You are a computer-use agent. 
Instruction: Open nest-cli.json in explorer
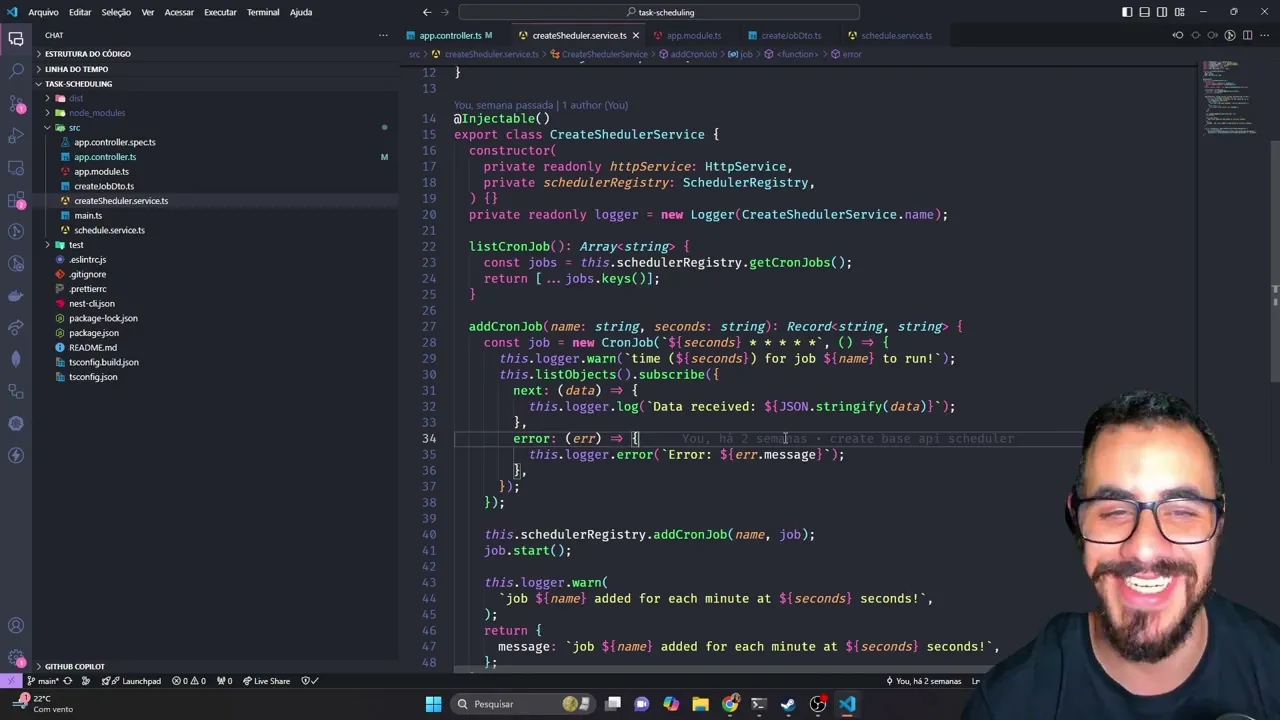pyautogui.click(x=92, y=304)
